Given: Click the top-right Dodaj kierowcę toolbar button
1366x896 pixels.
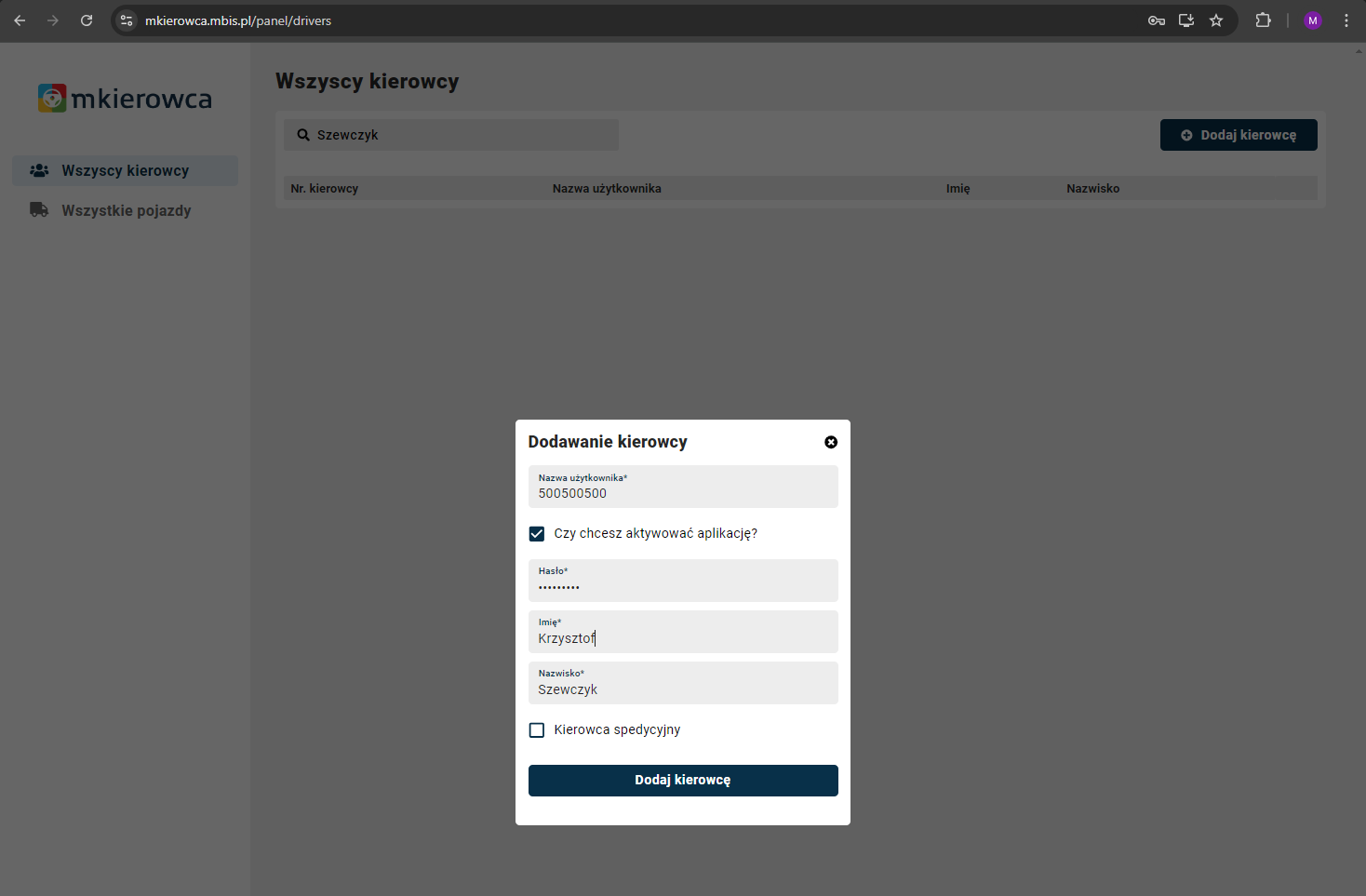Looking at the screenshot, I should pos(1239,135).
